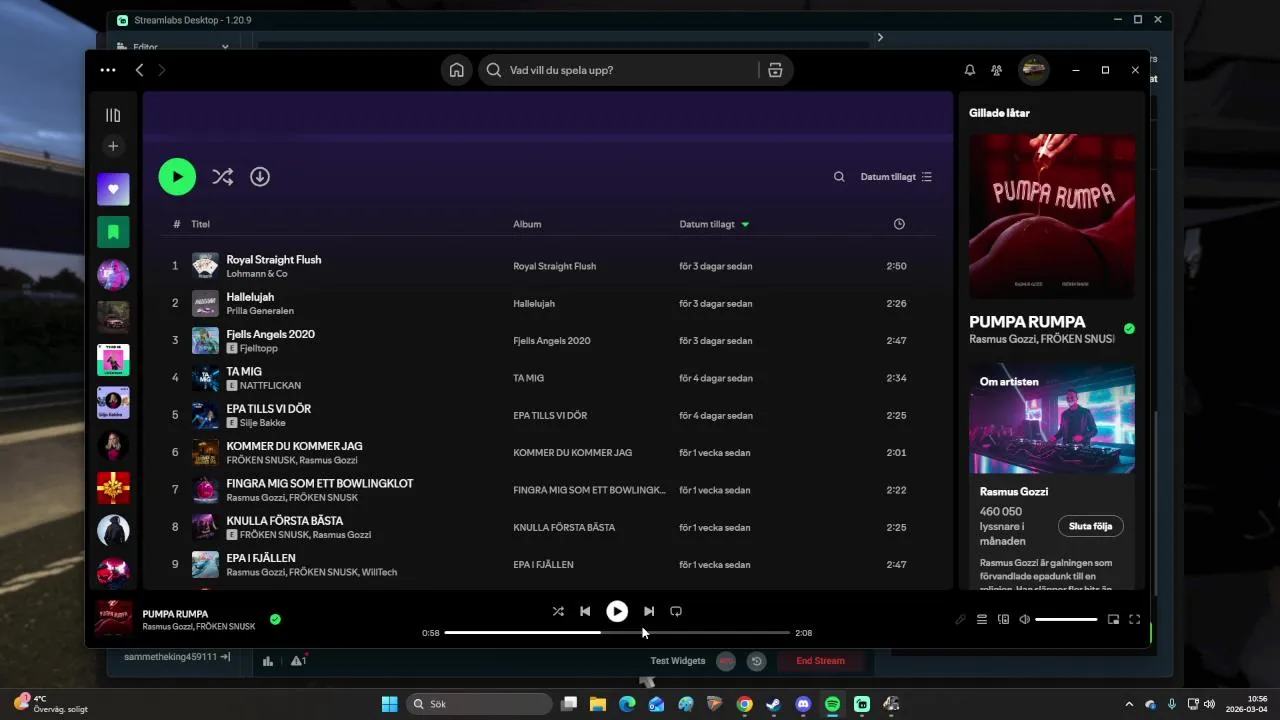Open album EPA TILLS VI DÖR
The height and width of the screenshot is (720, 1280).
click(x=550, y=415)
